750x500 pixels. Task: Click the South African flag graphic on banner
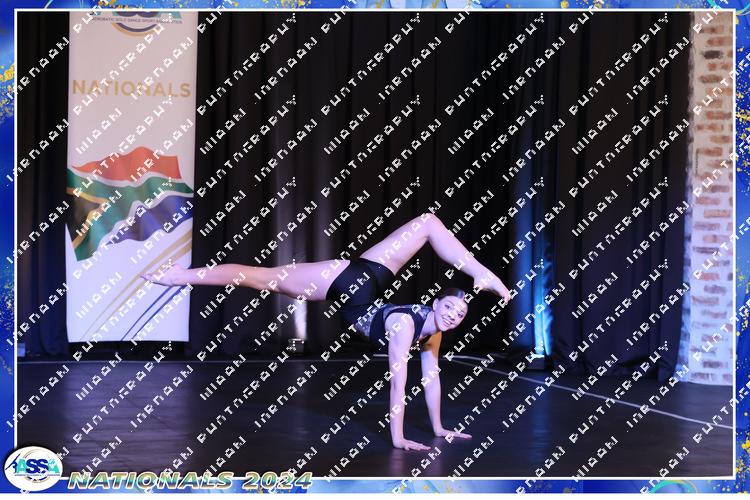coord(130,202)
